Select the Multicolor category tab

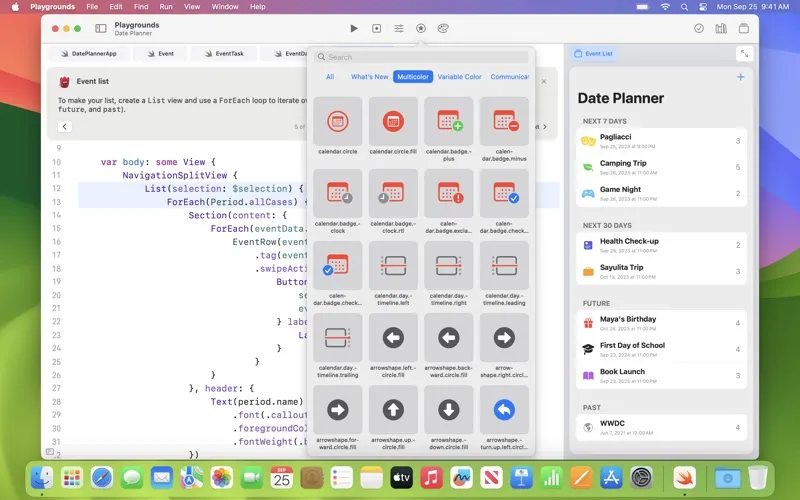[x=413, y=77]
